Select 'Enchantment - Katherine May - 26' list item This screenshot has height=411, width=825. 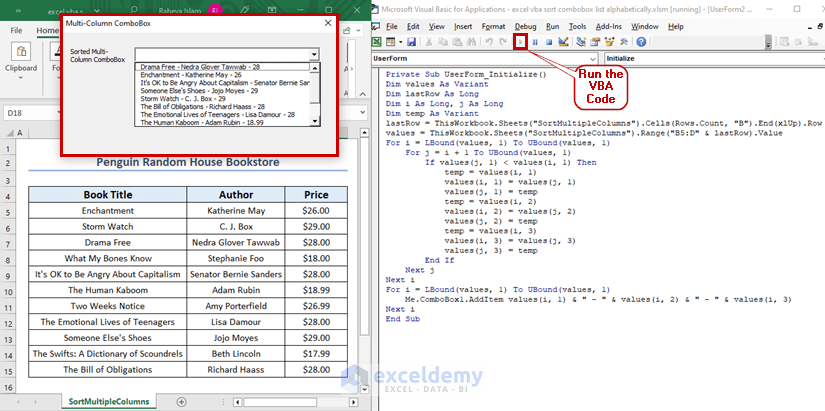click(x=223, y=75)
